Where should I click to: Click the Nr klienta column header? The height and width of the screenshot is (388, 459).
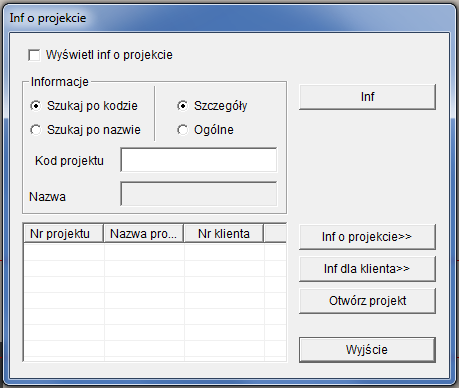click(x=224, y=233)
